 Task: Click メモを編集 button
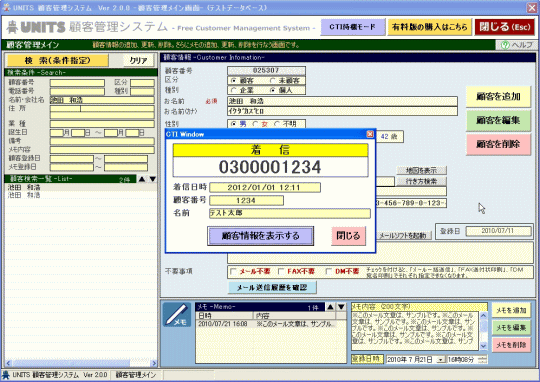click(511, 328)
